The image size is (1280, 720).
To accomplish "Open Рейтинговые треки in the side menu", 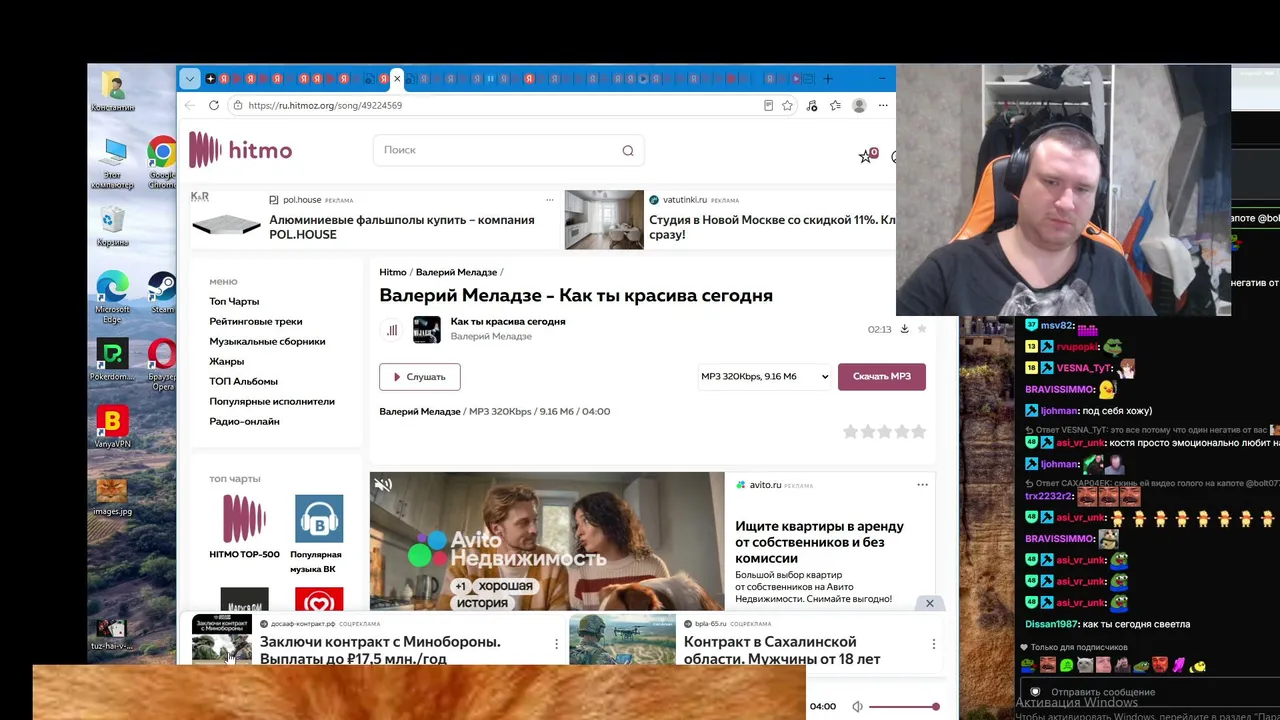I will 256,321.
